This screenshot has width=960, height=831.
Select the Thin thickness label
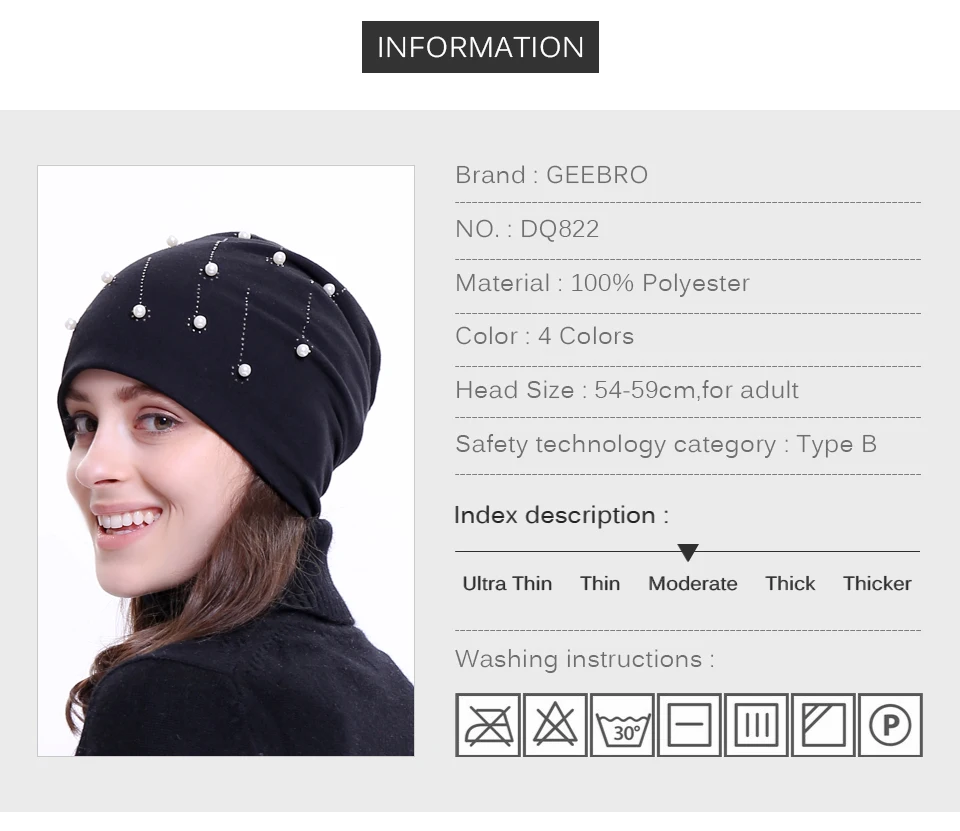(600, 584)
